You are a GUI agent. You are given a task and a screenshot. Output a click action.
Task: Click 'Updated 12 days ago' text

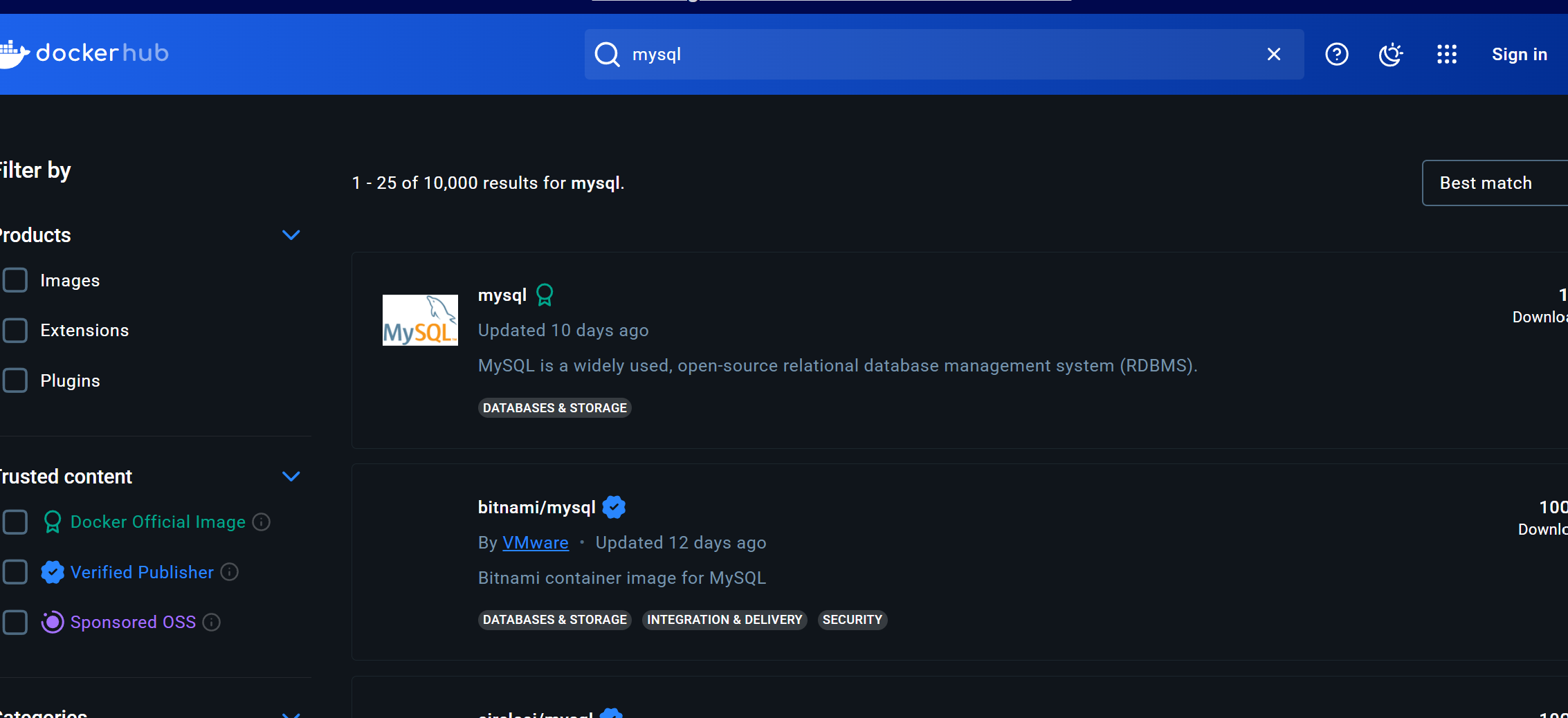pyautogui.click(x=681, y=542)
